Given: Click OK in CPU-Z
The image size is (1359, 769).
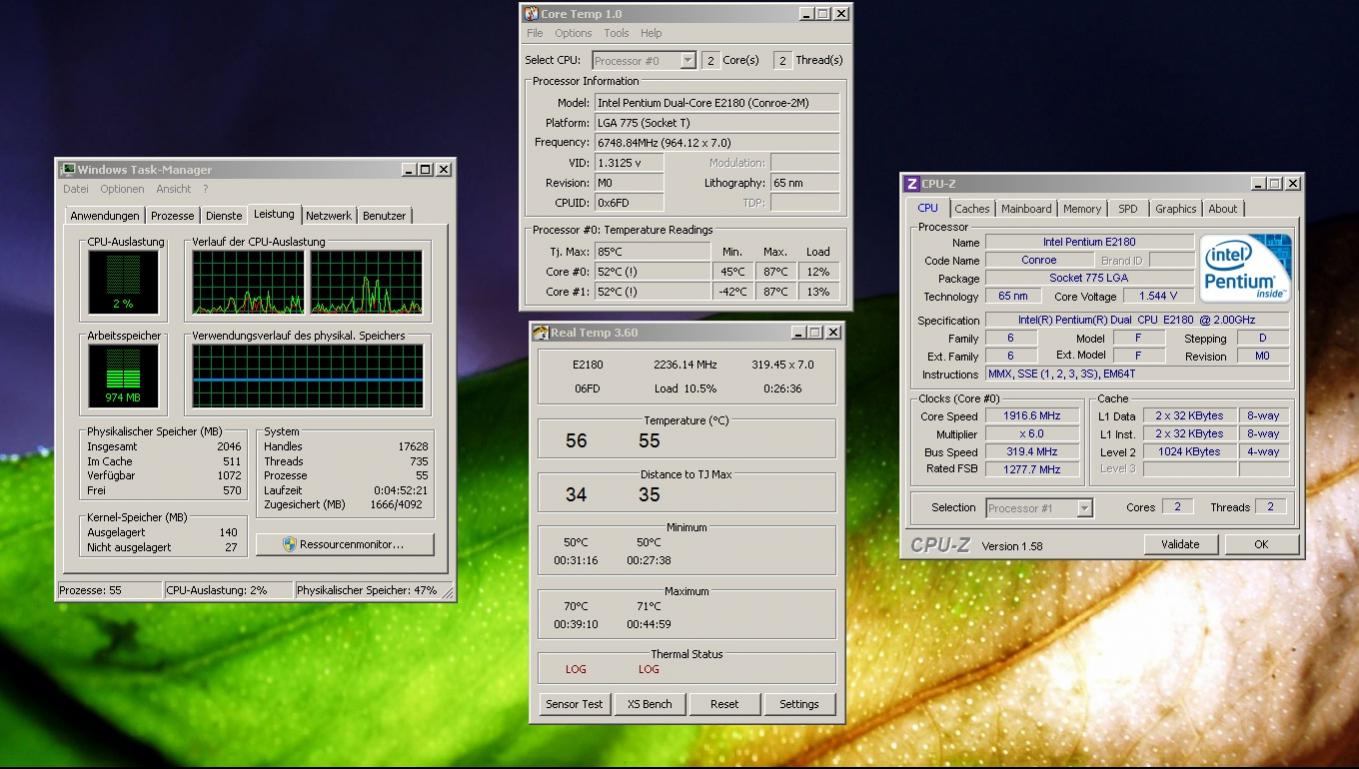Looking at the screenshot, I should pyautogui.click(x=1261, y=544).
